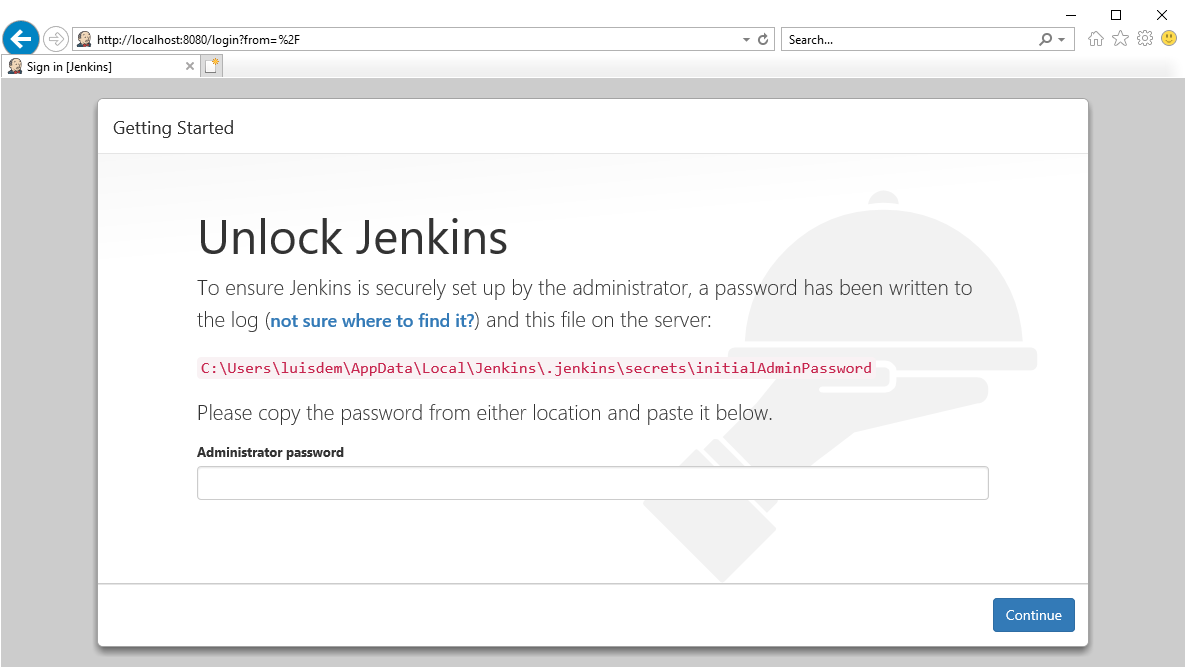
Task: Click the Forward navigation arrow
Action: click(56, 39)
